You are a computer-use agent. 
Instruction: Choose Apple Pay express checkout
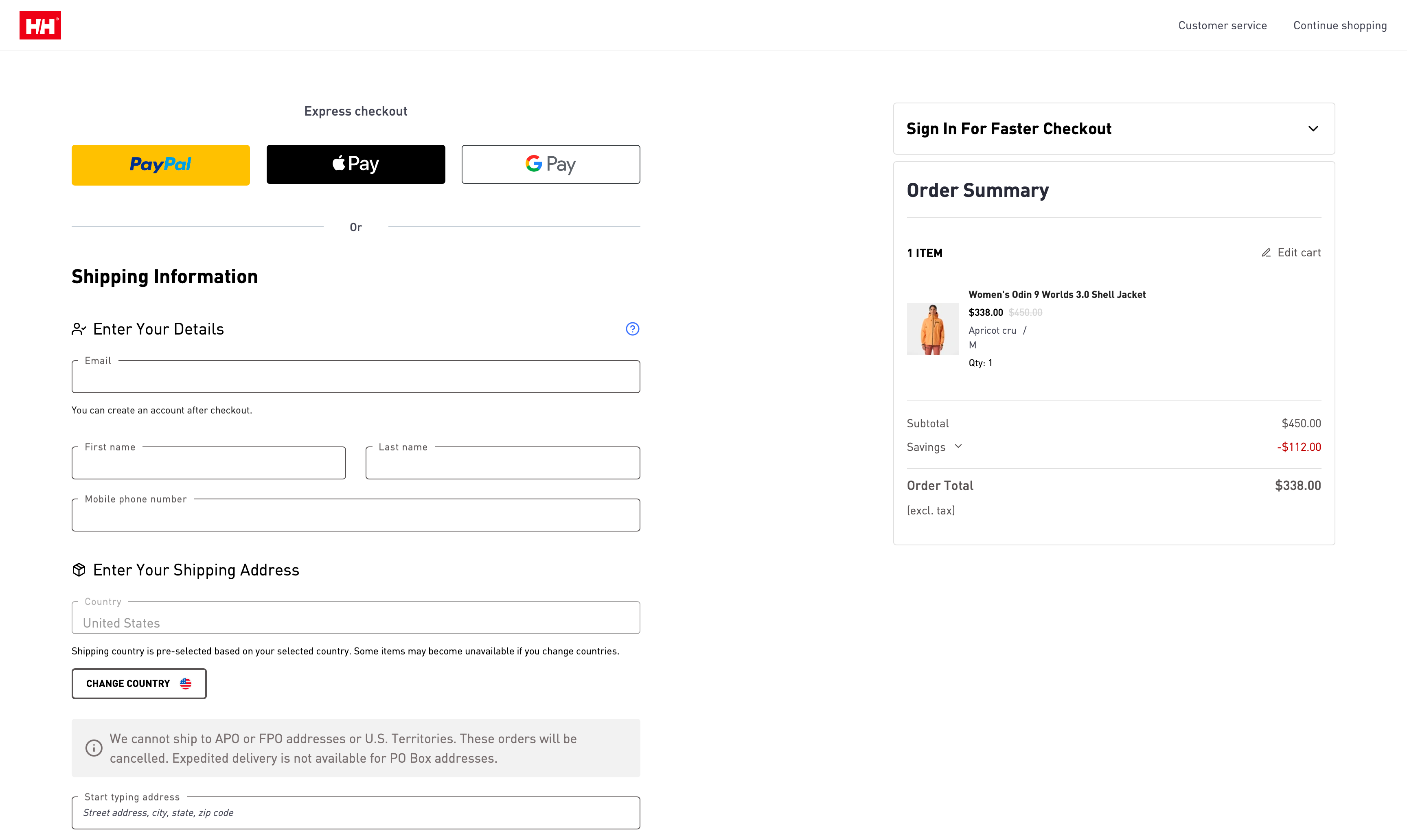coord(355,164)
